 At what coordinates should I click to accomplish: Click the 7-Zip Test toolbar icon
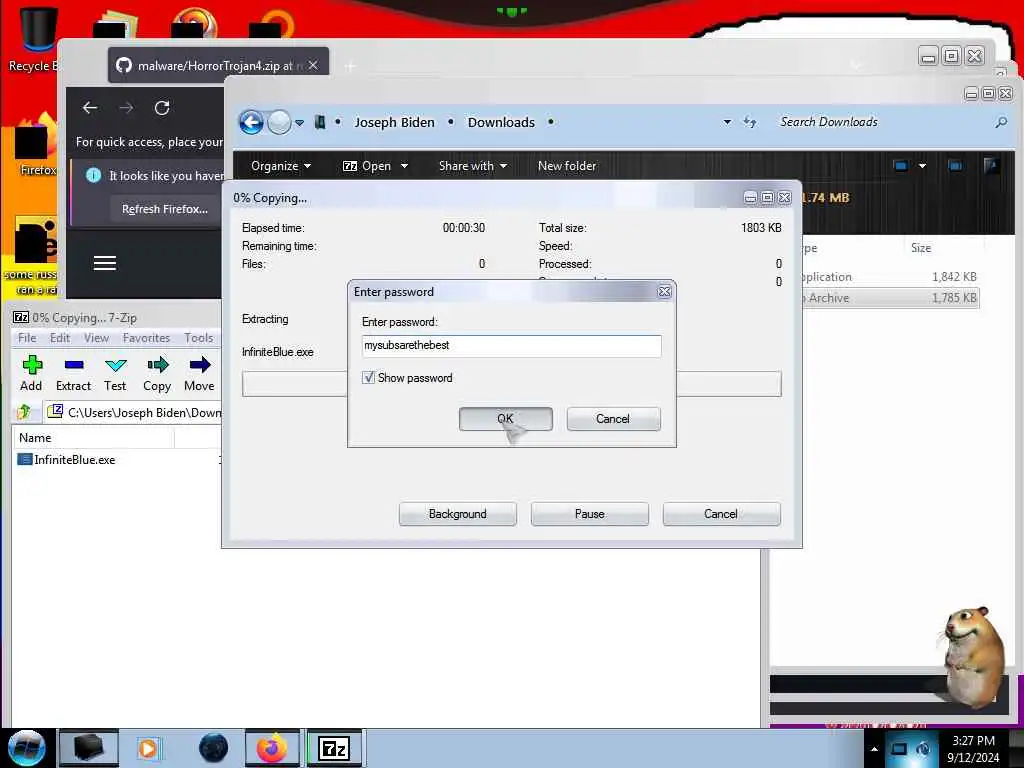point(116,365)
